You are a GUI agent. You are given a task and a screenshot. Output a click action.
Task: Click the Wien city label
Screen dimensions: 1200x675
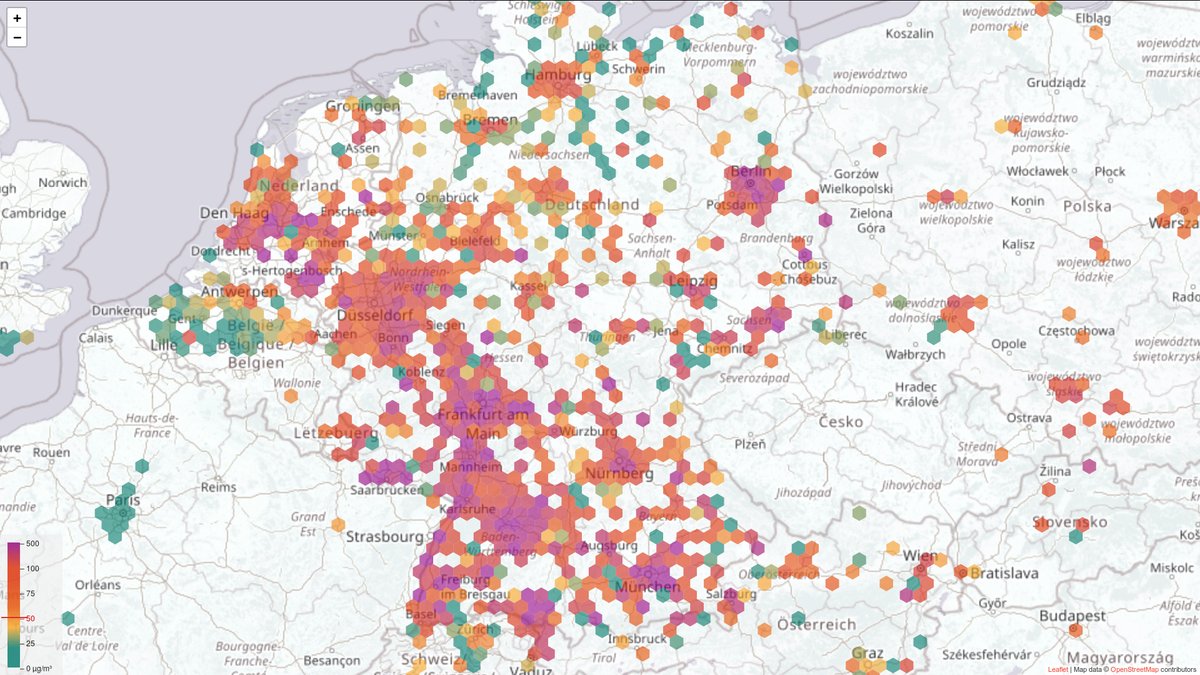pos(919,555)
